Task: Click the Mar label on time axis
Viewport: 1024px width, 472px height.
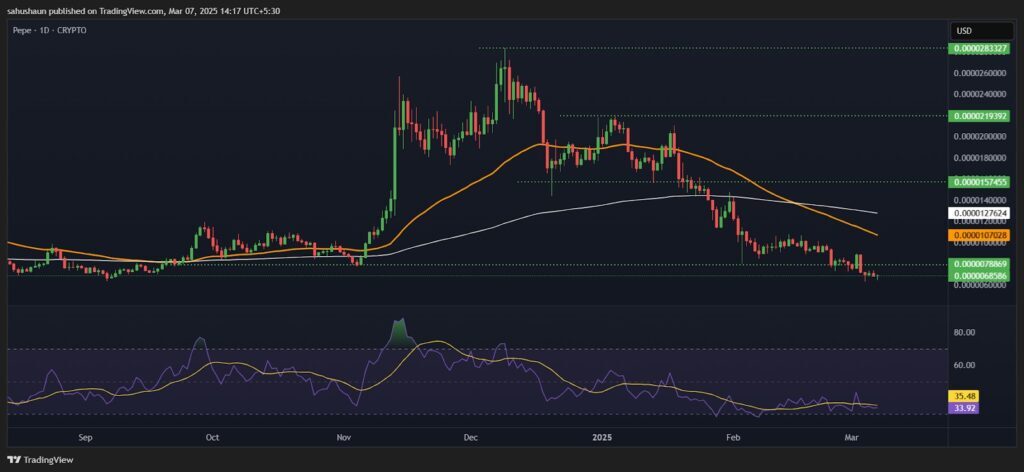Action: [x=852, y=438]
